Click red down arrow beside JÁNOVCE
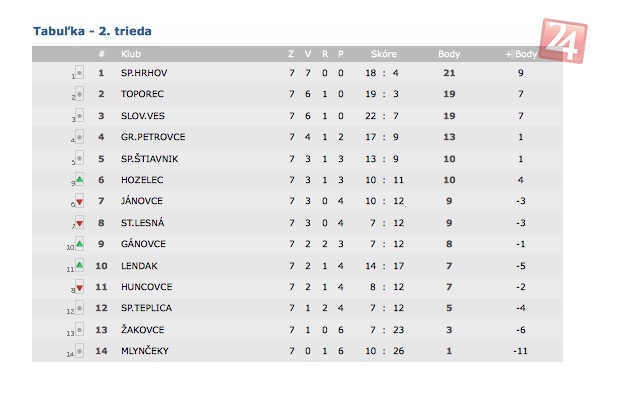Image resolution: width=617 pixels, height=404 pixels. pos(79,200)
